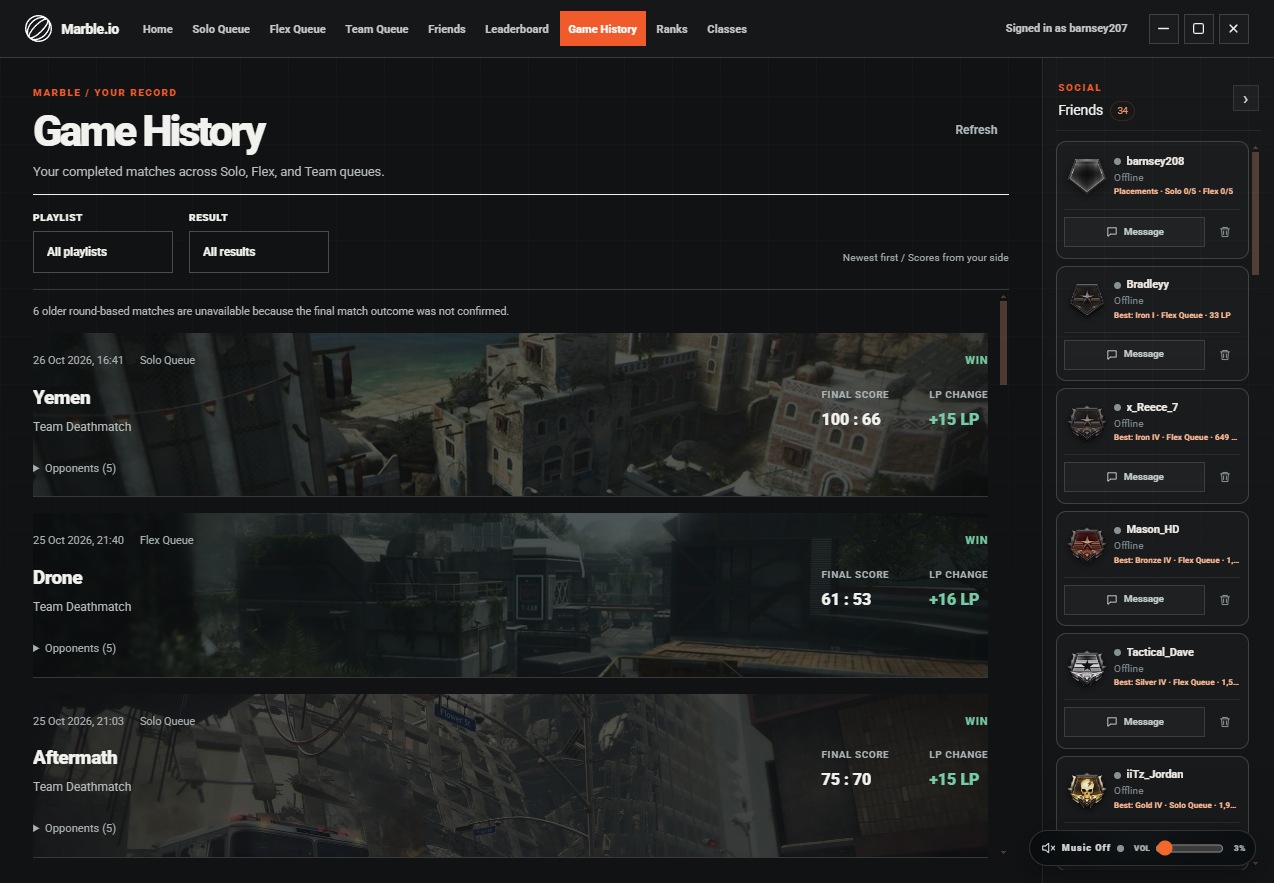The width and height of the screenshot is (1274, 883).
Task: Click the Drone match date 25 Oct 2026, 21:40
Action: coord(78,540)
